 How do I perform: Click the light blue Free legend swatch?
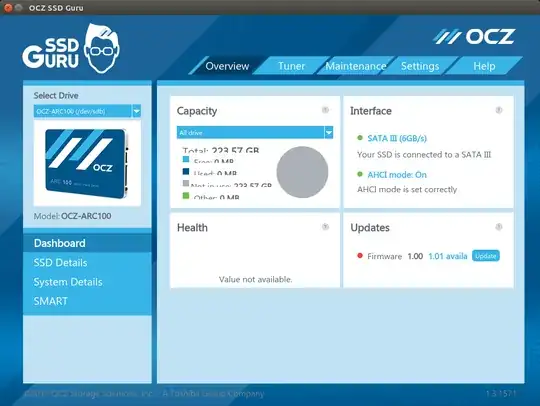[186, 159]
